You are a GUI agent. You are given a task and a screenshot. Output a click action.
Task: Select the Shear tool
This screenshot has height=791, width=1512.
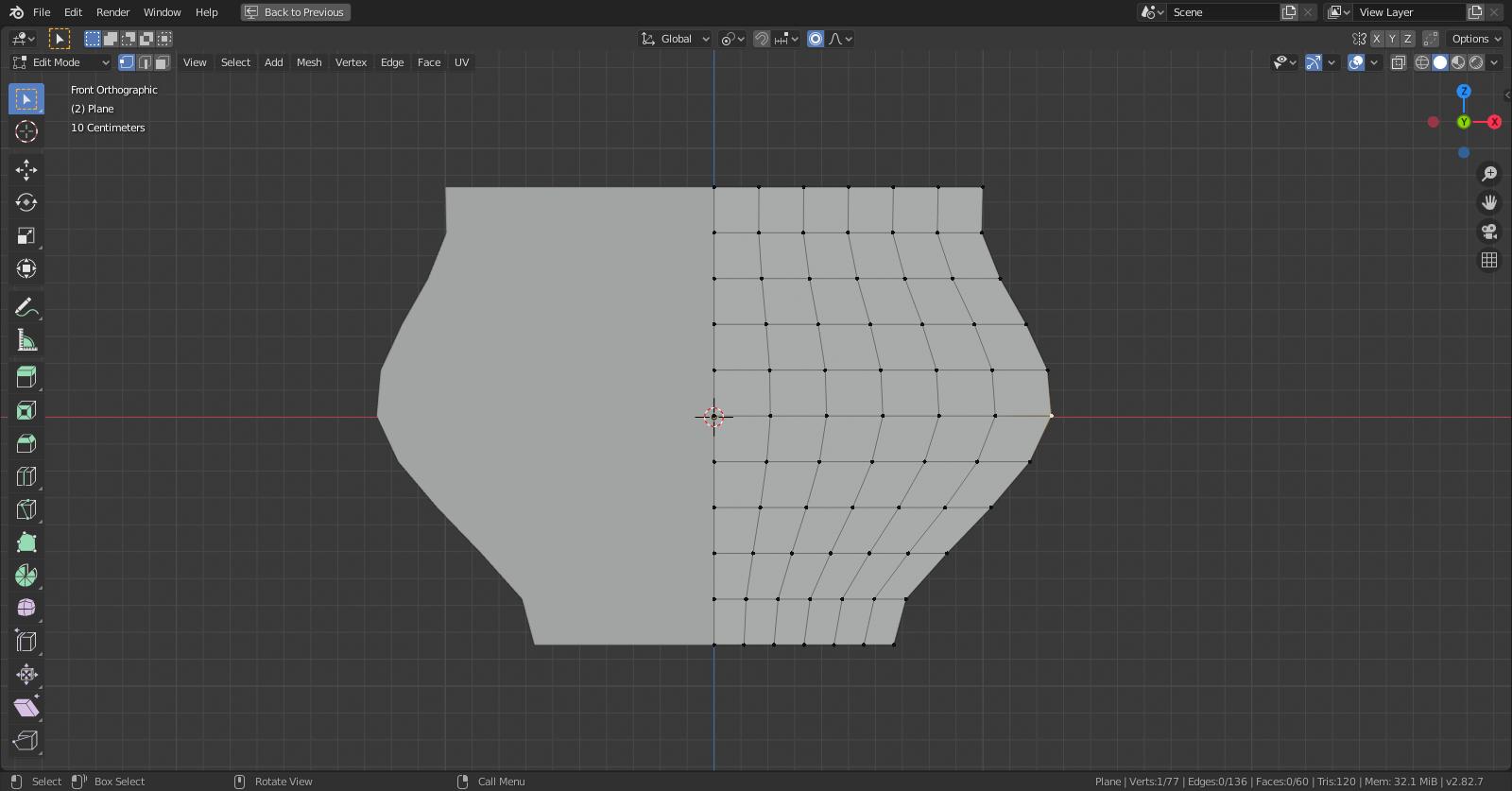click(x=26, y=708)
